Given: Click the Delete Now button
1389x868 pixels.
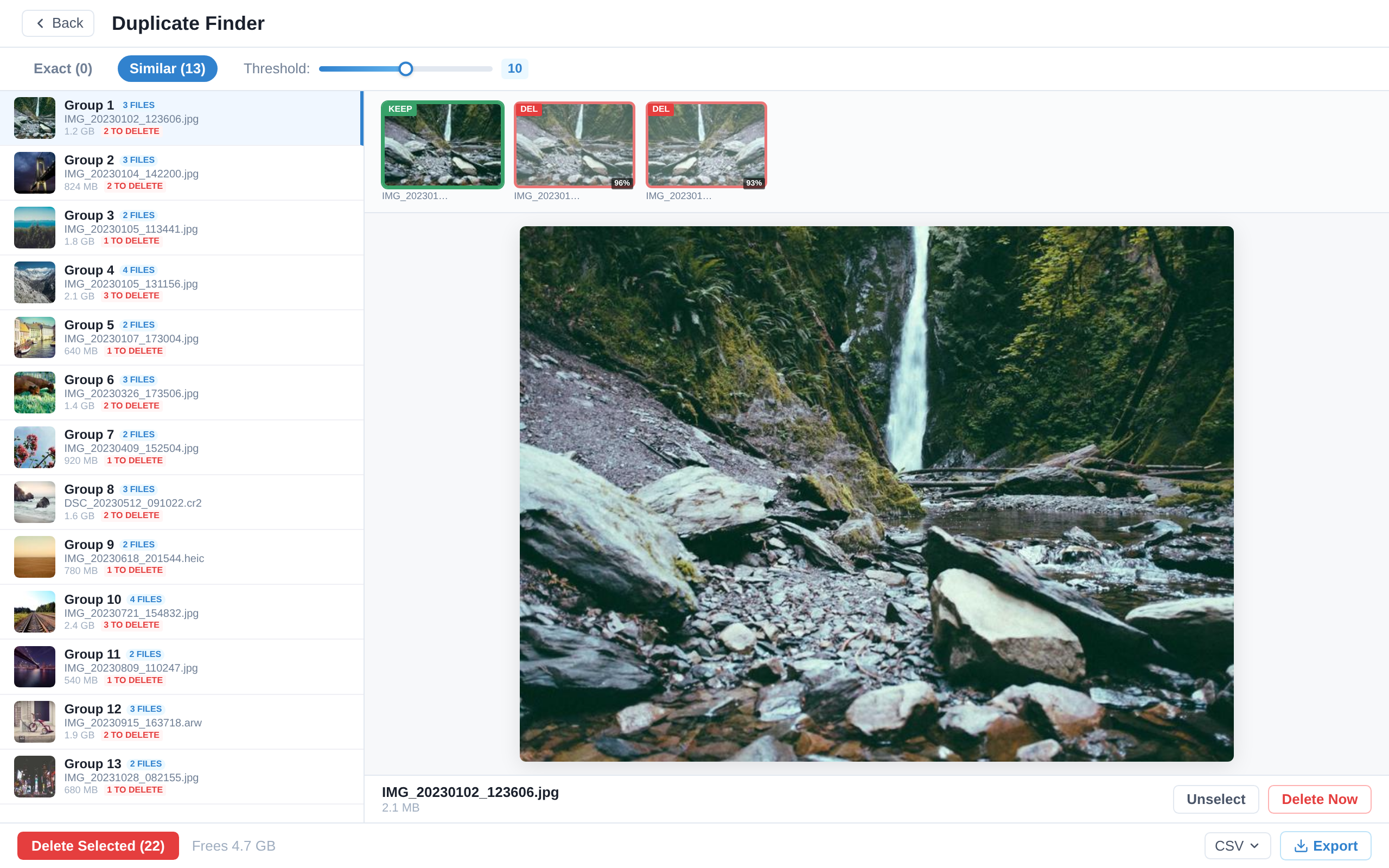Looking at the screenshot, I should (x=1320, y=799).
